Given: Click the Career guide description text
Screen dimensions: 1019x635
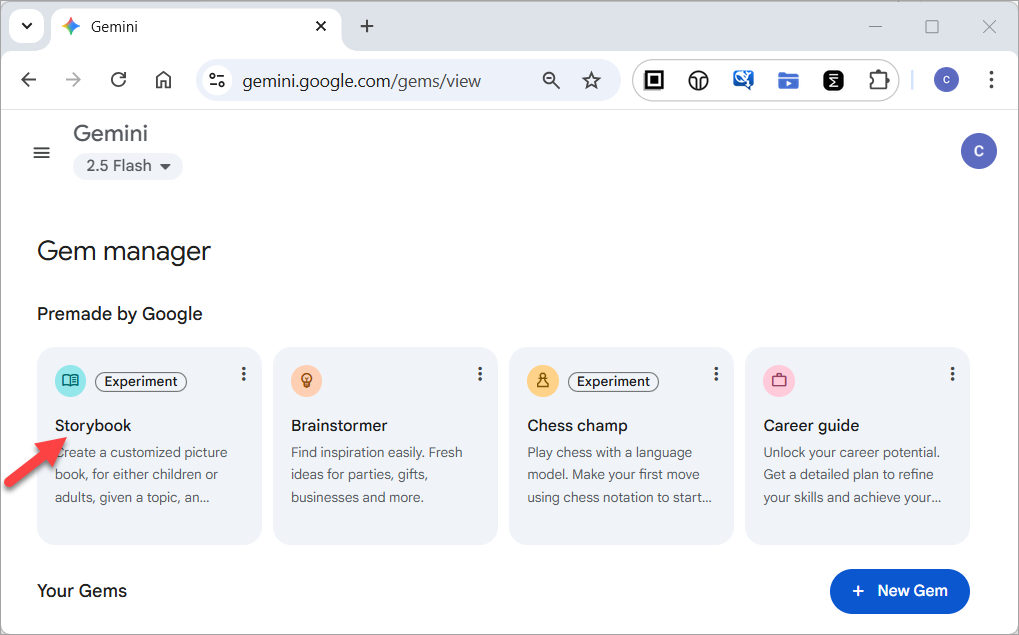Looking at the screenshot, I should (x=852, y=474).
